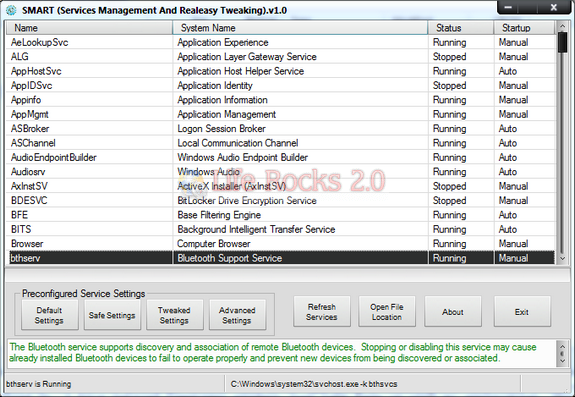Click the service list scrollbar thumb

(x=562, y=43)
